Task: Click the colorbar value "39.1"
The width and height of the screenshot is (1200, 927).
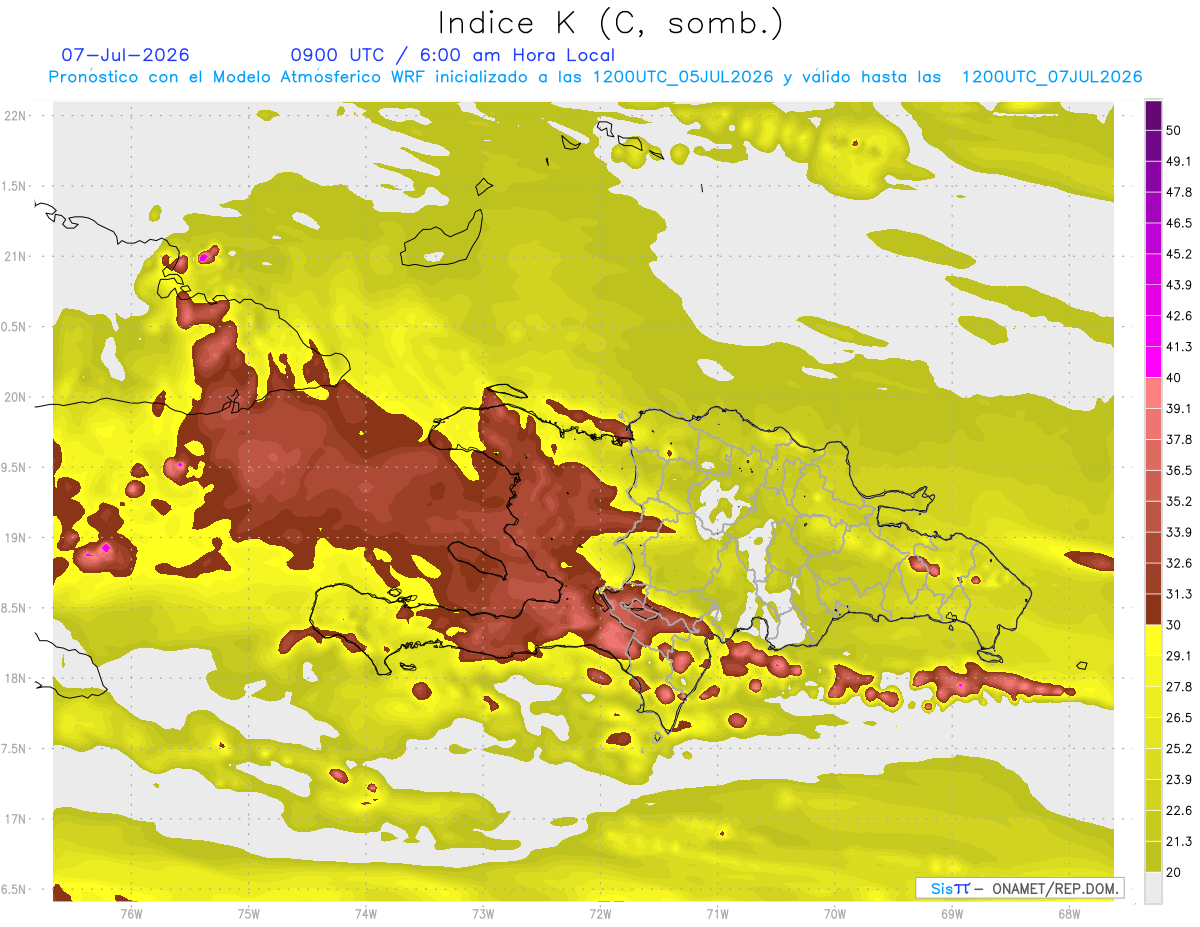Action: (x=1179, y=409)
